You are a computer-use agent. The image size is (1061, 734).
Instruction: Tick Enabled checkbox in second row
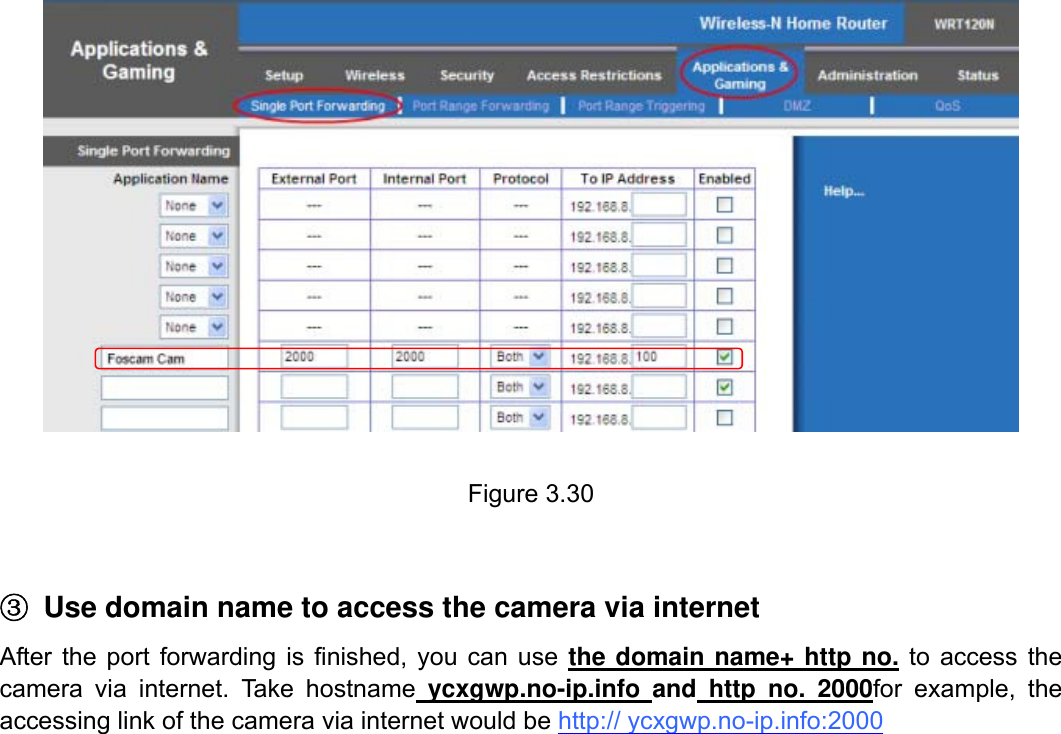tap(724, 235)
